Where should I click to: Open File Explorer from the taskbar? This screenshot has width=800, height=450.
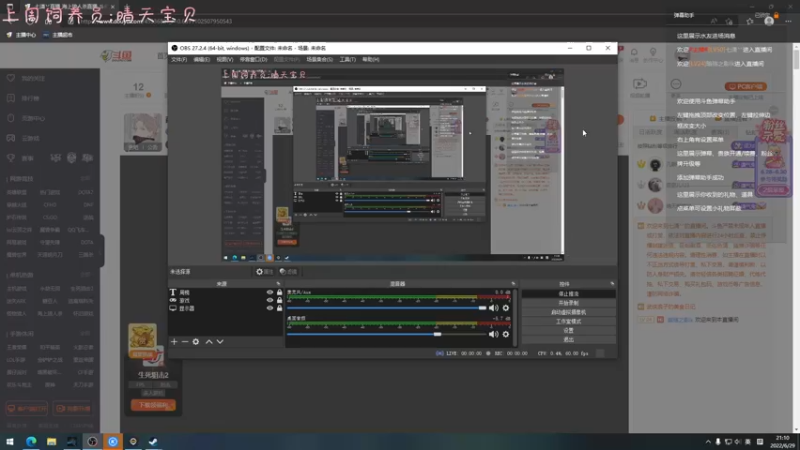[51, 441]
